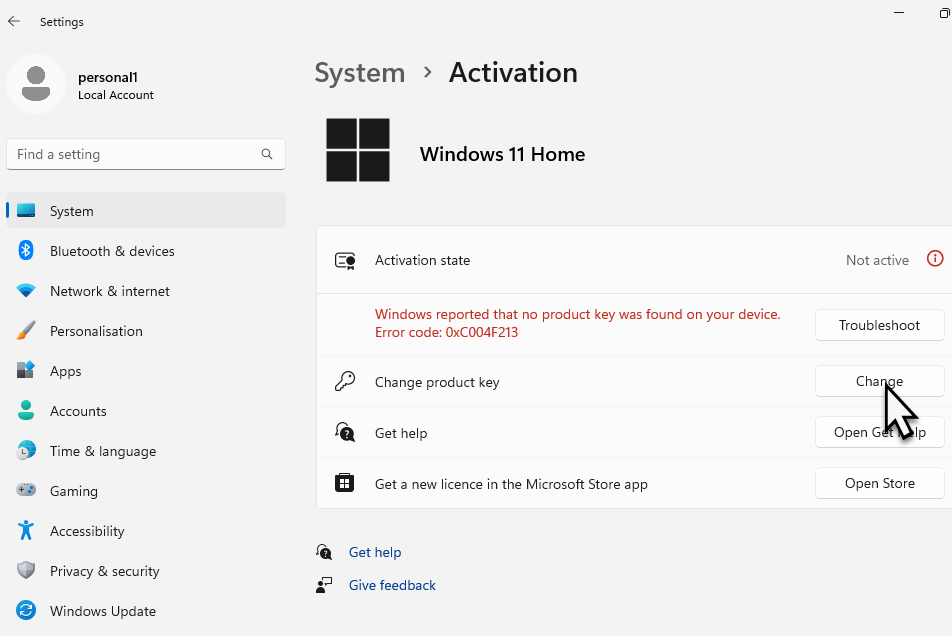Viewport: 952px width, 636px height.
Task: Click the red activation error info icon
Action: (x=935, y=259)
